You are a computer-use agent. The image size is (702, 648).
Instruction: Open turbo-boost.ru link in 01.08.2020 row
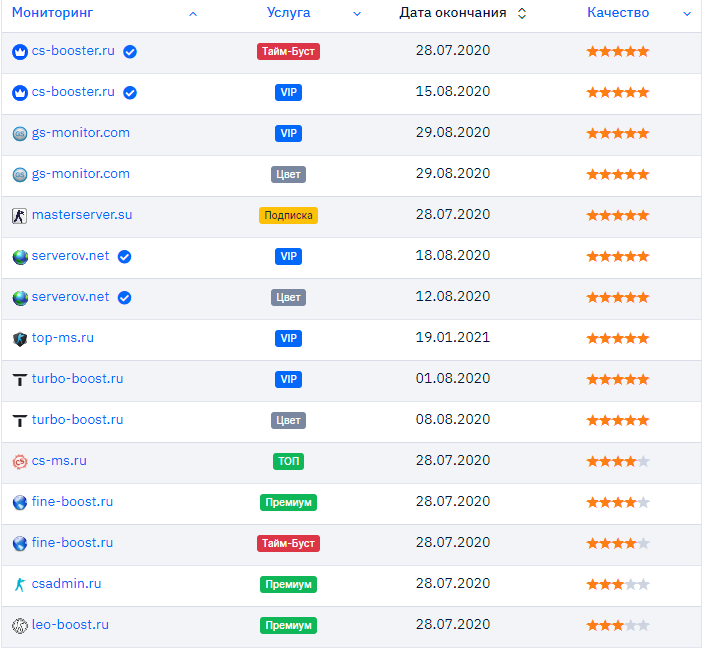[77, 378]
